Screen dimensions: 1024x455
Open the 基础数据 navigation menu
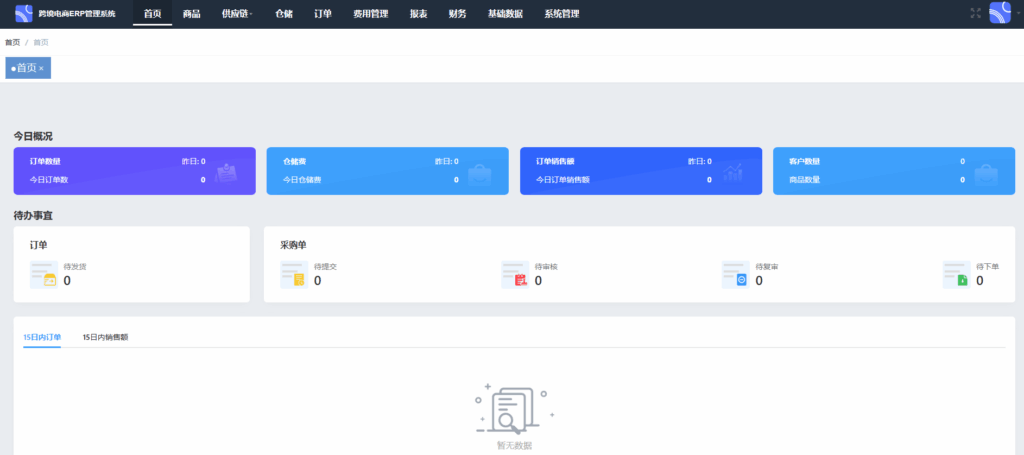(x=505, y=14)
